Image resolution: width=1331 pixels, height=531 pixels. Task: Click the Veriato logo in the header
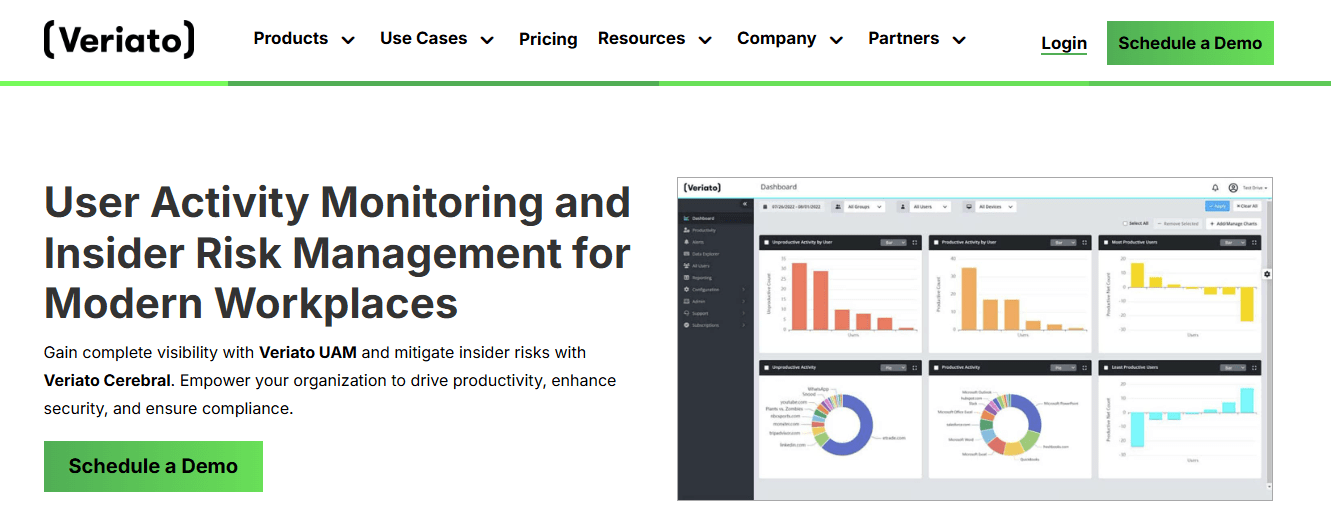(x=119, y=40)
